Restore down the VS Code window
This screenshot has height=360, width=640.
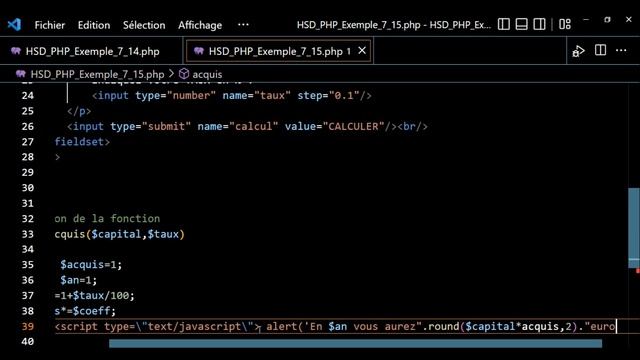[x=607, y=19]
